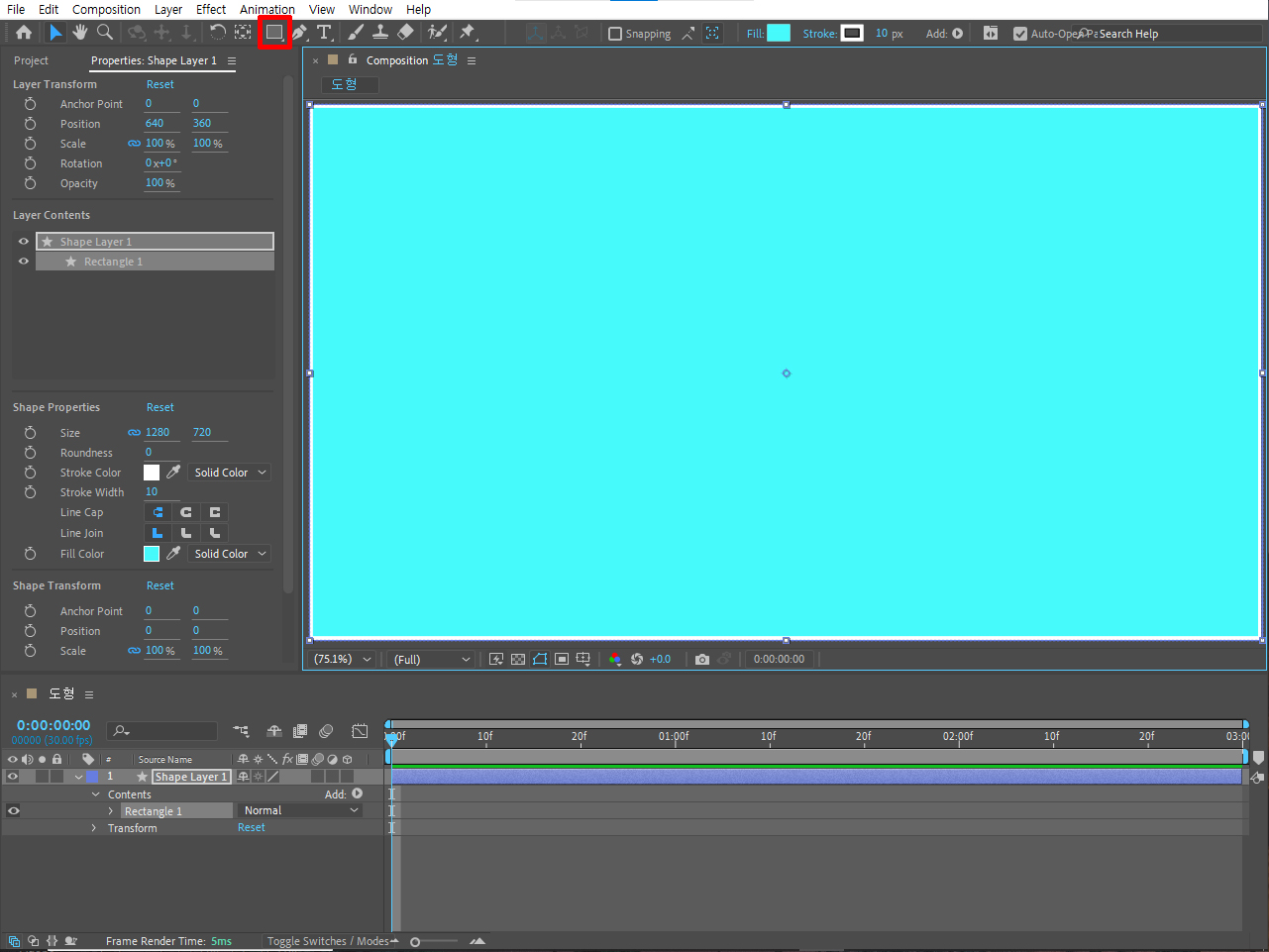The image size is (1269, 952).
Task: Reset the Shape Properties
Action: (x=160, y=407)
